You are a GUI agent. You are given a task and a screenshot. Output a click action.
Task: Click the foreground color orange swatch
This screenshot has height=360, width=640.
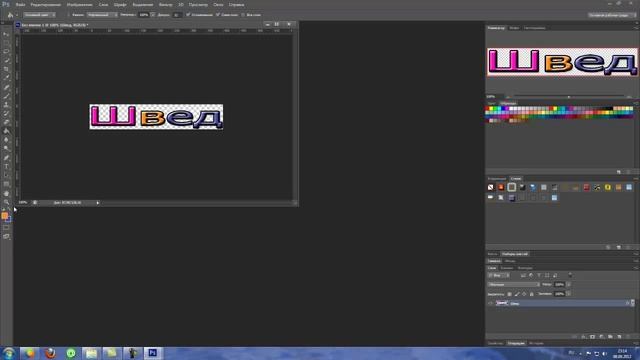[4, 216]
